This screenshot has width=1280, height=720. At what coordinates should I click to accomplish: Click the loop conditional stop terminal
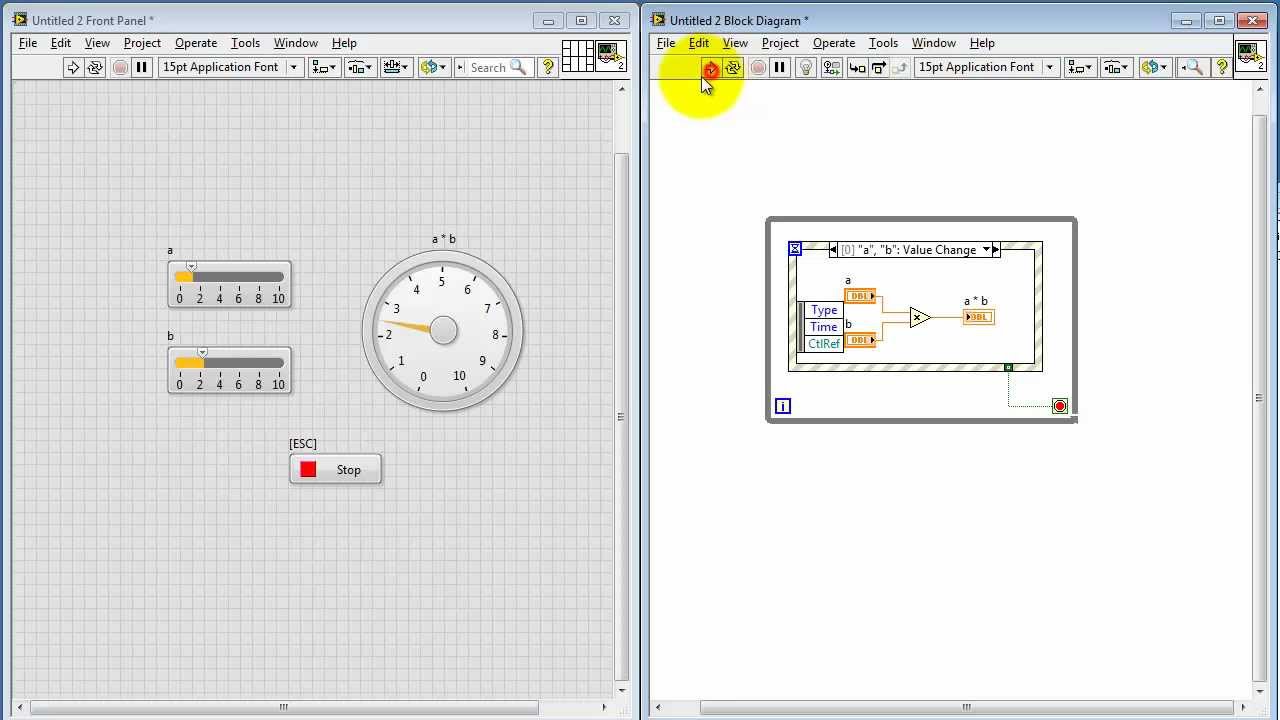(1060, 406)
